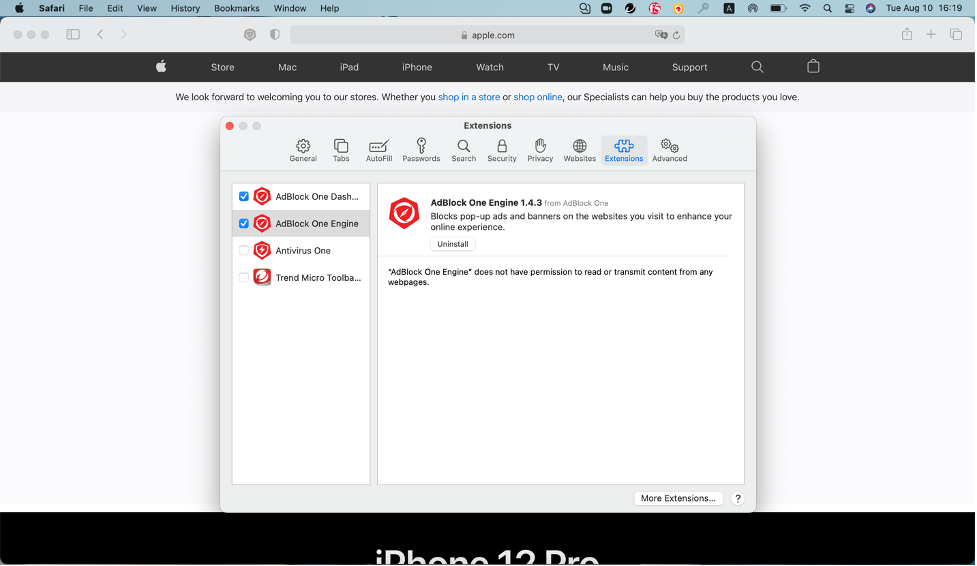Switch to the Tabs preferences pane
Image resolution: width=977 pixels, height=566 pixels.
click(x=341, y=150)
